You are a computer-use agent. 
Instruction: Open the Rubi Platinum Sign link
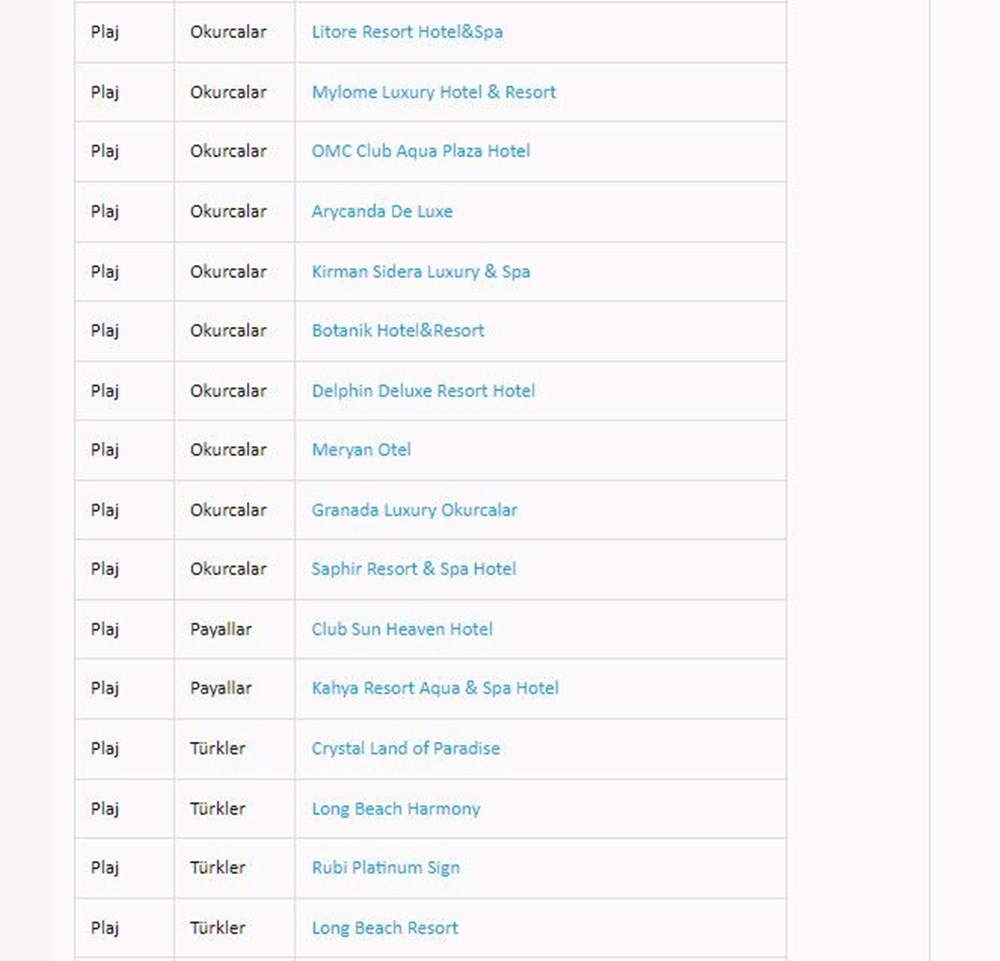click(385, 867)
